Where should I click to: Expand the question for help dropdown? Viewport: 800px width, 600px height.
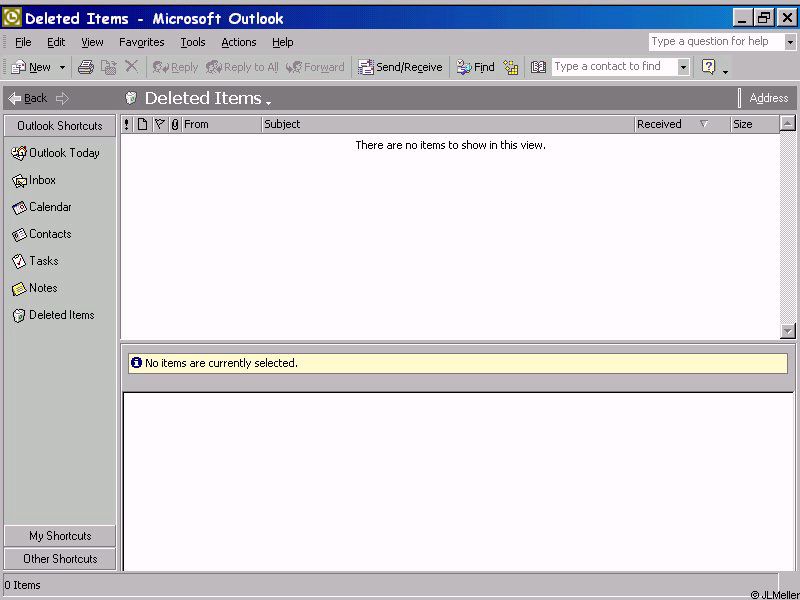(x=790, y=42)
